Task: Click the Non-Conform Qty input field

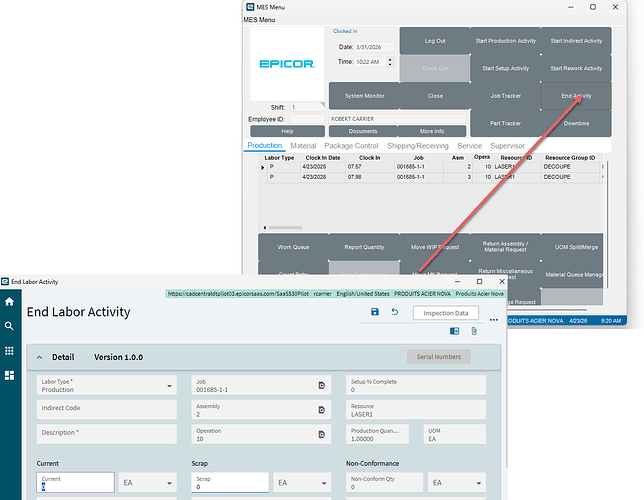Action: (x=384, y=482)
